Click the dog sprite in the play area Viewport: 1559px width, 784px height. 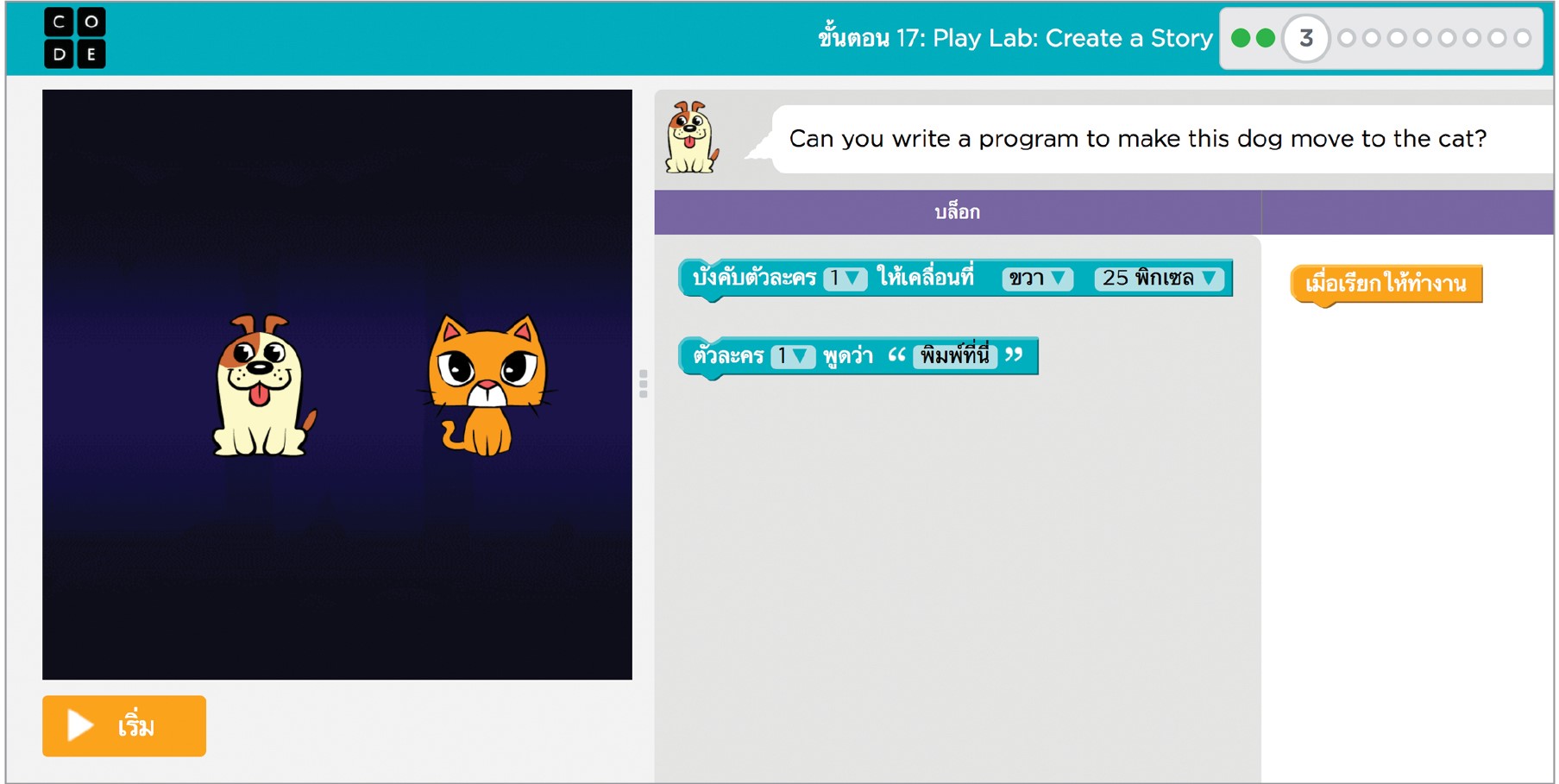pyautogui.click(x=261, y=386)
